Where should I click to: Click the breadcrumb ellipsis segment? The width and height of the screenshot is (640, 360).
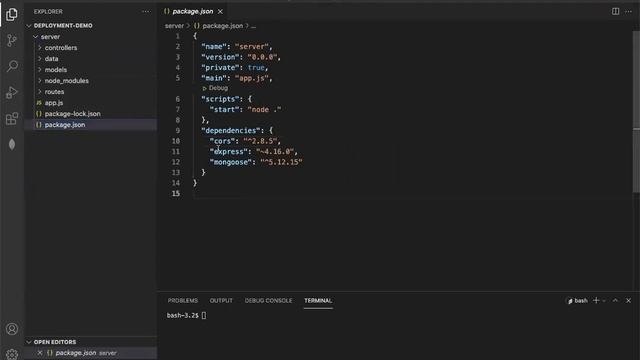[253, 26]
